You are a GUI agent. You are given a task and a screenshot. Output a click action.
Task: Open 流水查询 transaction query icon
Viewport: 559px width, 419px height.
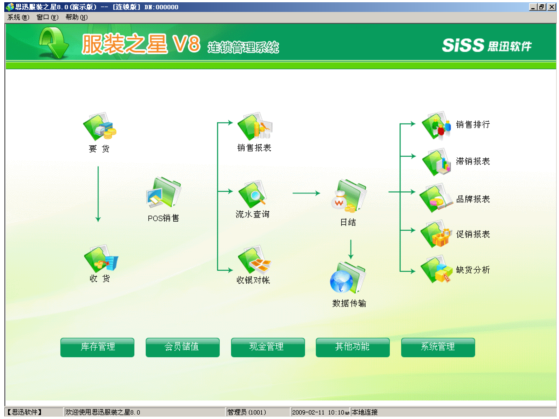[253, 194]
